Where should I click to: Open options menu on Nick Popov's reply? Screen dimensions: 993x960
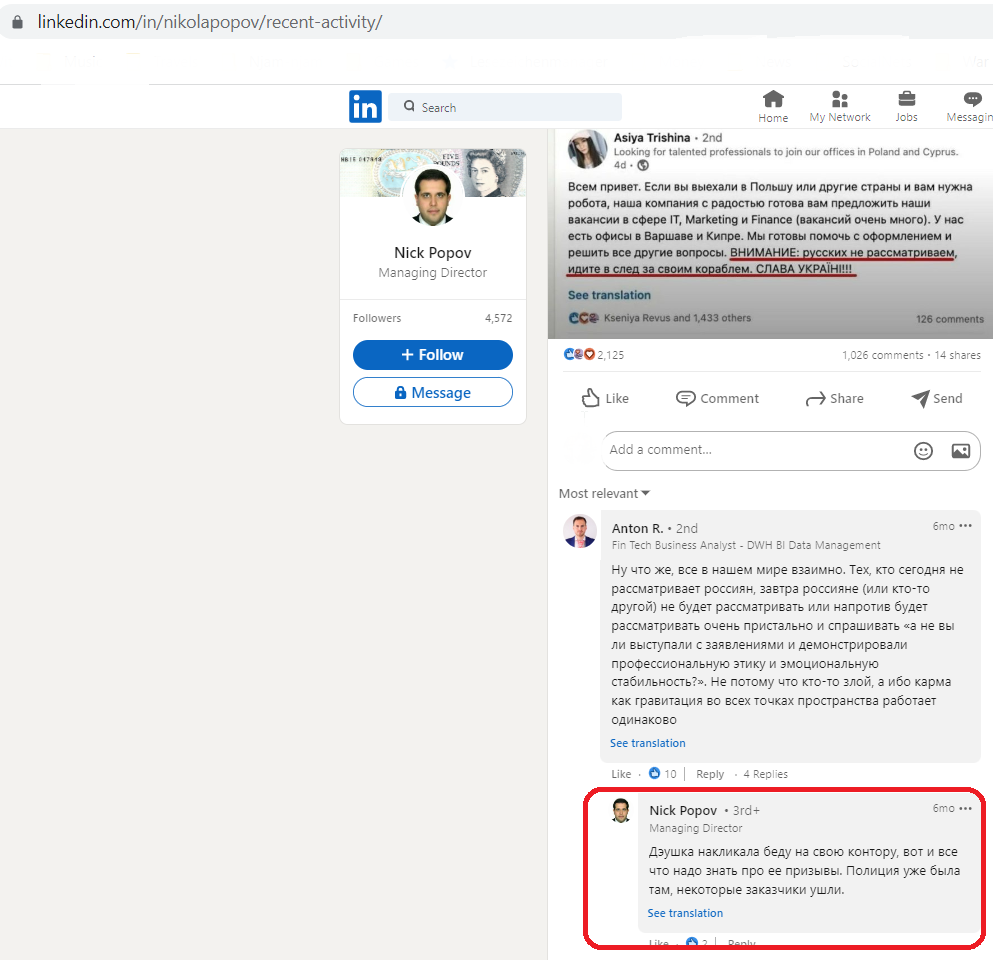point(965,809)
